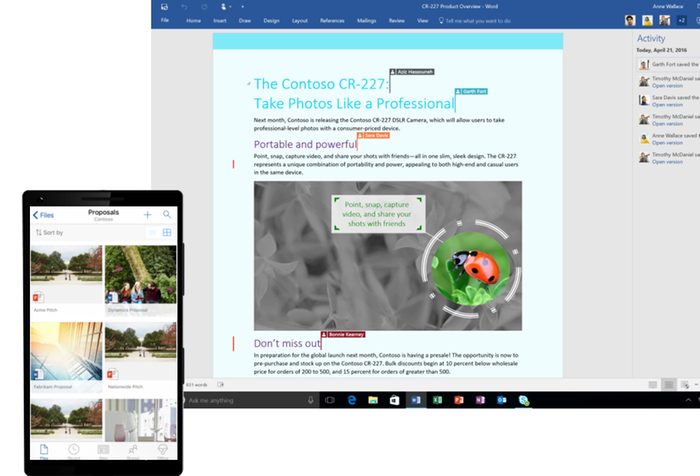The height and width of the screenshot is (476, 700).
Task: Select the Garth Fort saved activity entry
Action: [x=668, y=64]
